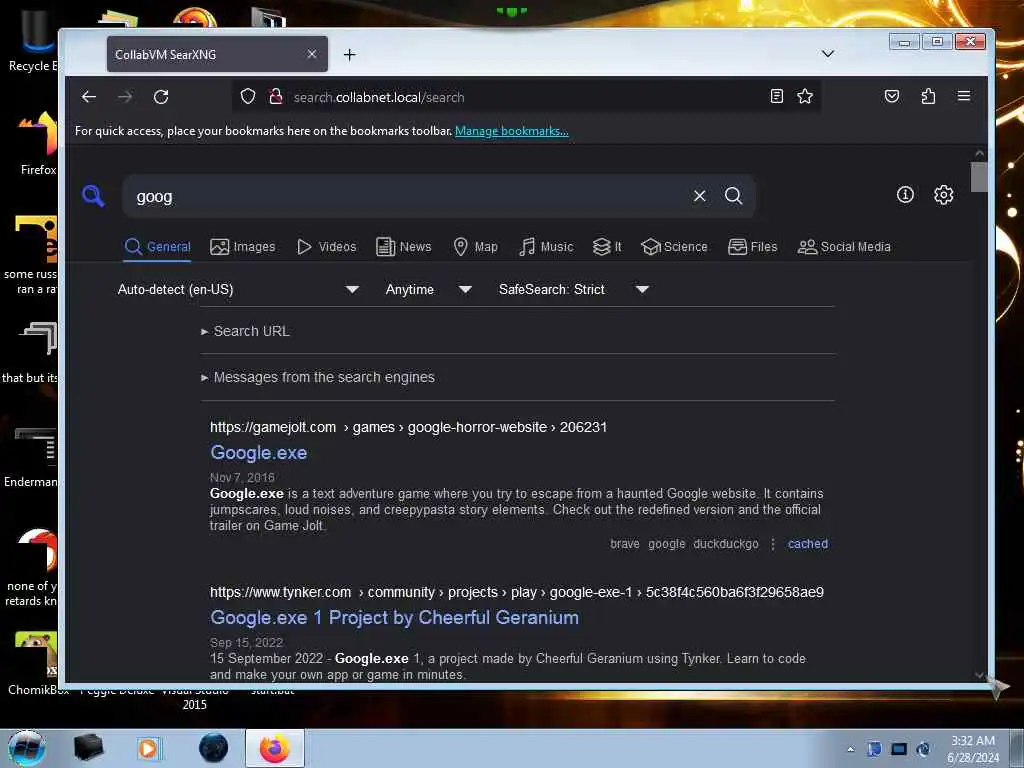The image size is (1024, 768).
Task: Switch to the Music category
Action: point(546,247)
